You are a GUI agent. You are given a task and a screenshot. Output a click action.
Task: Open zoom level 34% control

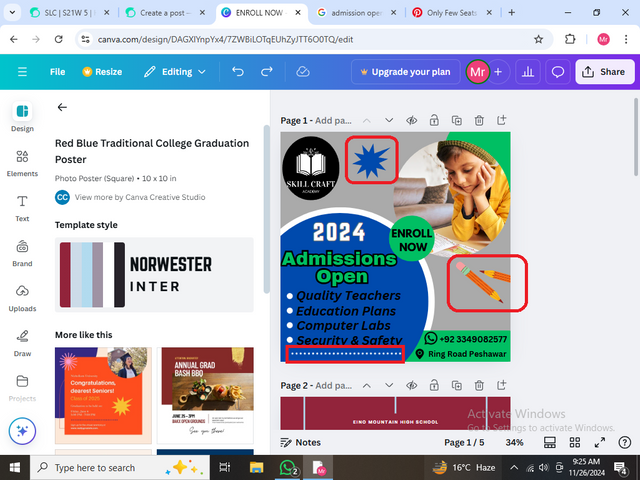[514, 442]
